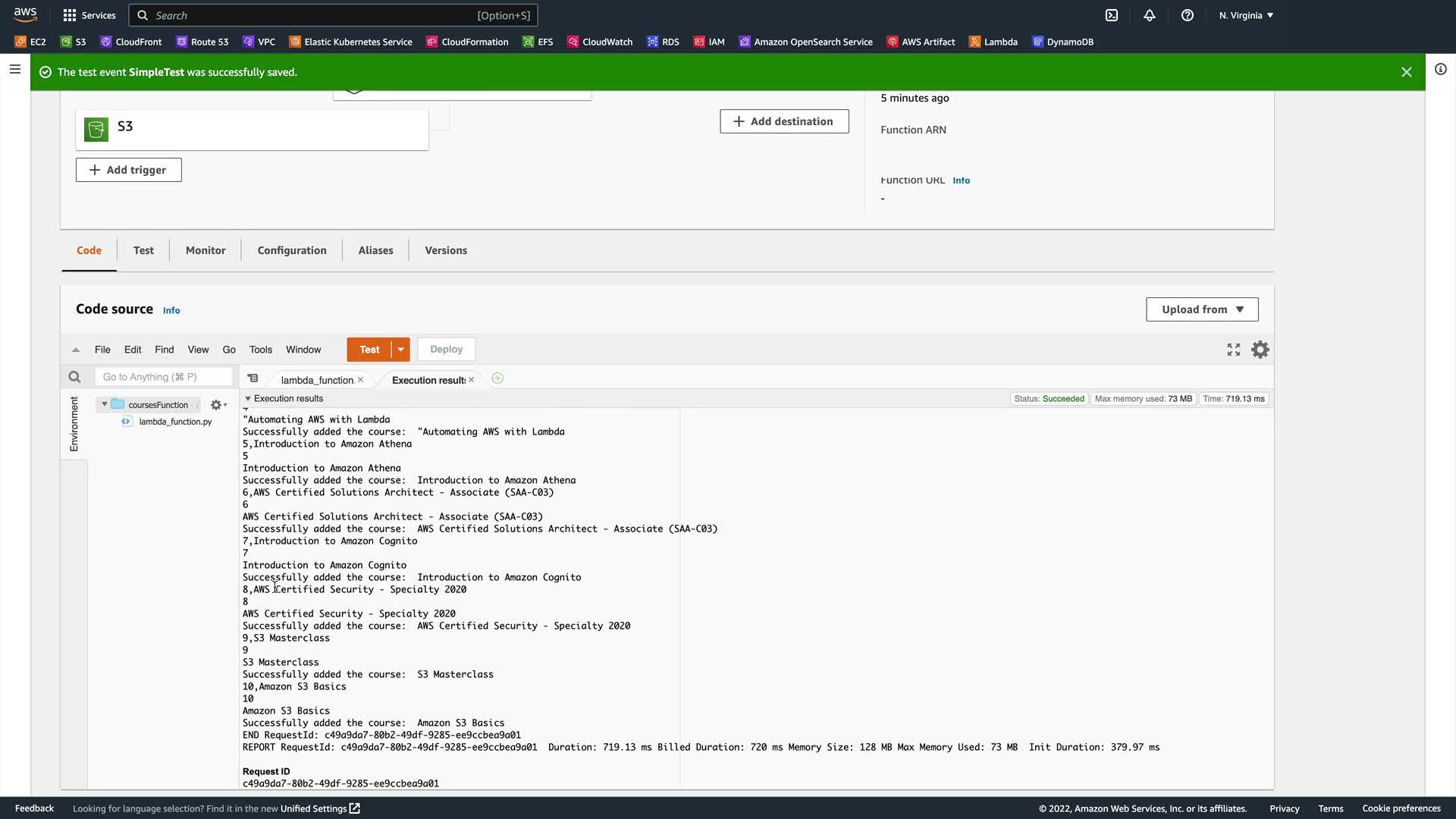
Task: Open AWS CloudShell icon in top bar
Action: [x=1112, y=15]
